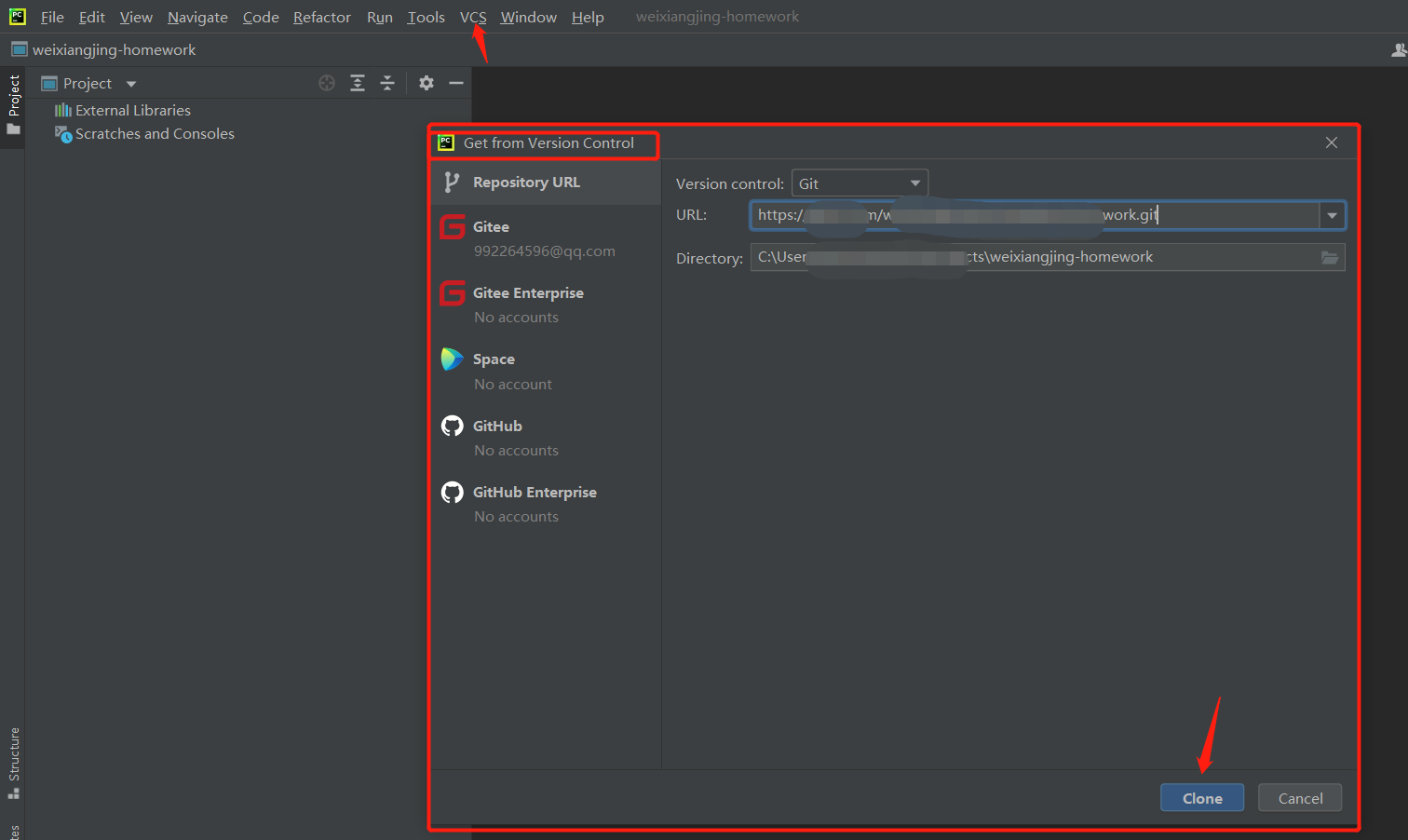This screenshot has height=840, width=1408.
Task: Click the JetBrains Space logo icon
Action: click(453, 359)
